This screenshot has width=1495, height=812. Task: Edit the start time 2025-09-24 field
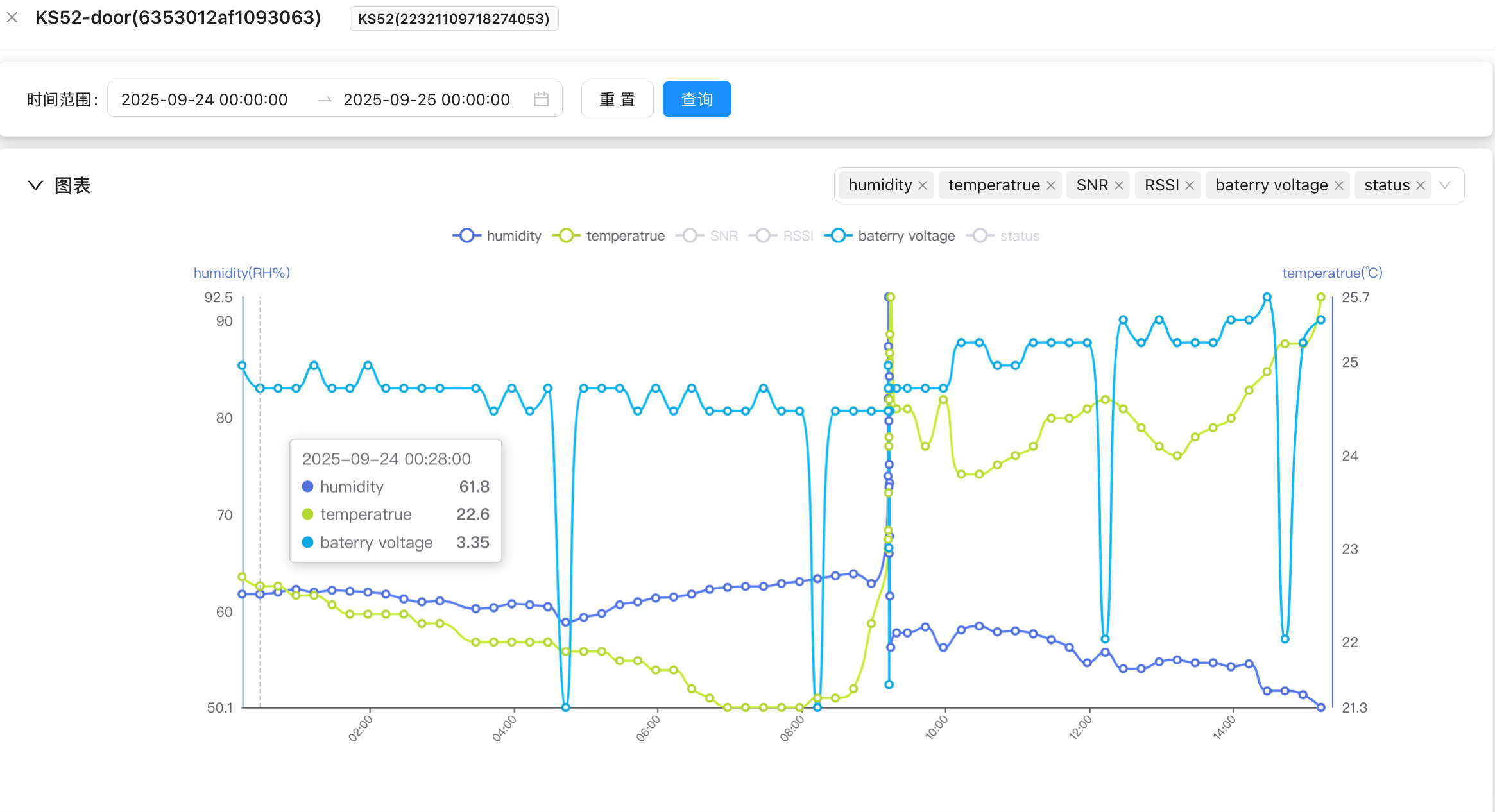click(204, 99)
